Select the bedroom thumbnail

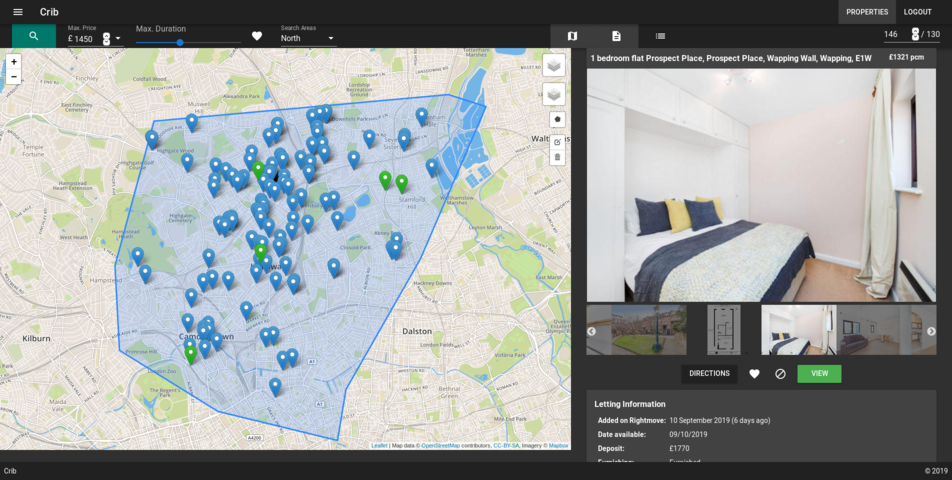tap(798, 330)
